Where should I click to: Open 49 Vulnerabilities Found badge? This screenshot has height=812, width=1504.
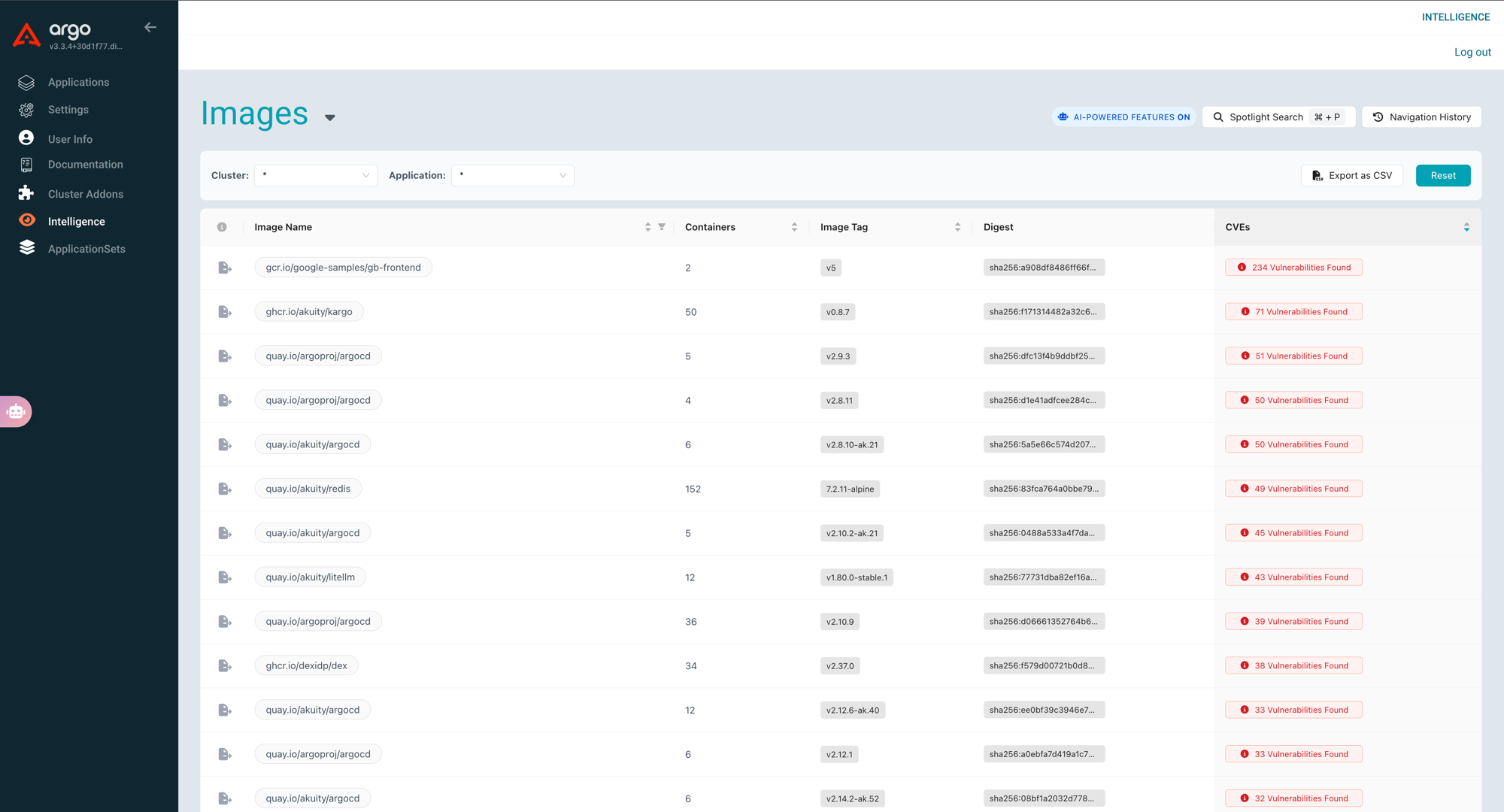[x=1293, y=489]
